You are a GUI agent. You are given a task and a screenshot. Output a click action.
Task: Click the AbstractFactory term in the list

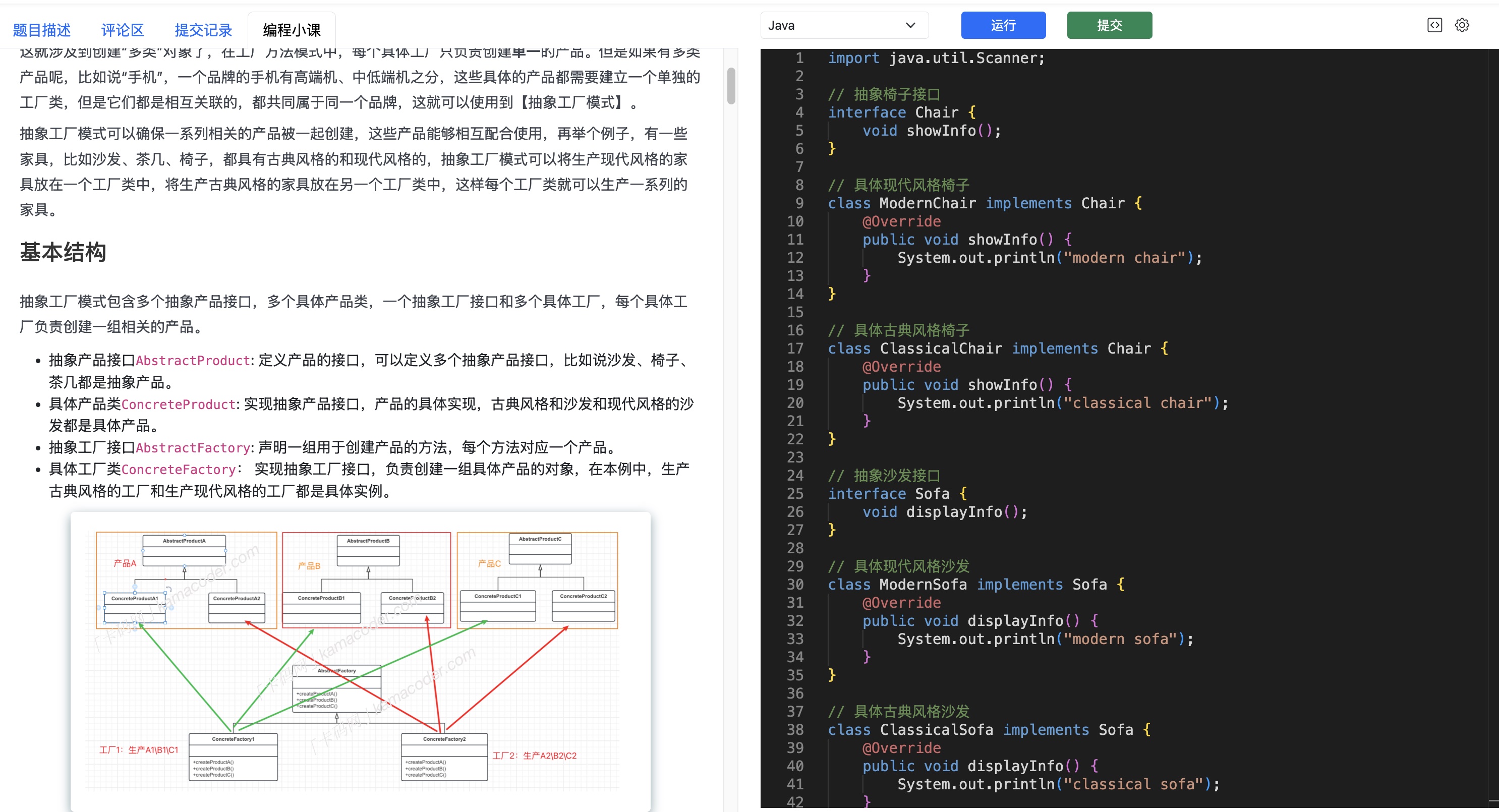click(193, 448)
